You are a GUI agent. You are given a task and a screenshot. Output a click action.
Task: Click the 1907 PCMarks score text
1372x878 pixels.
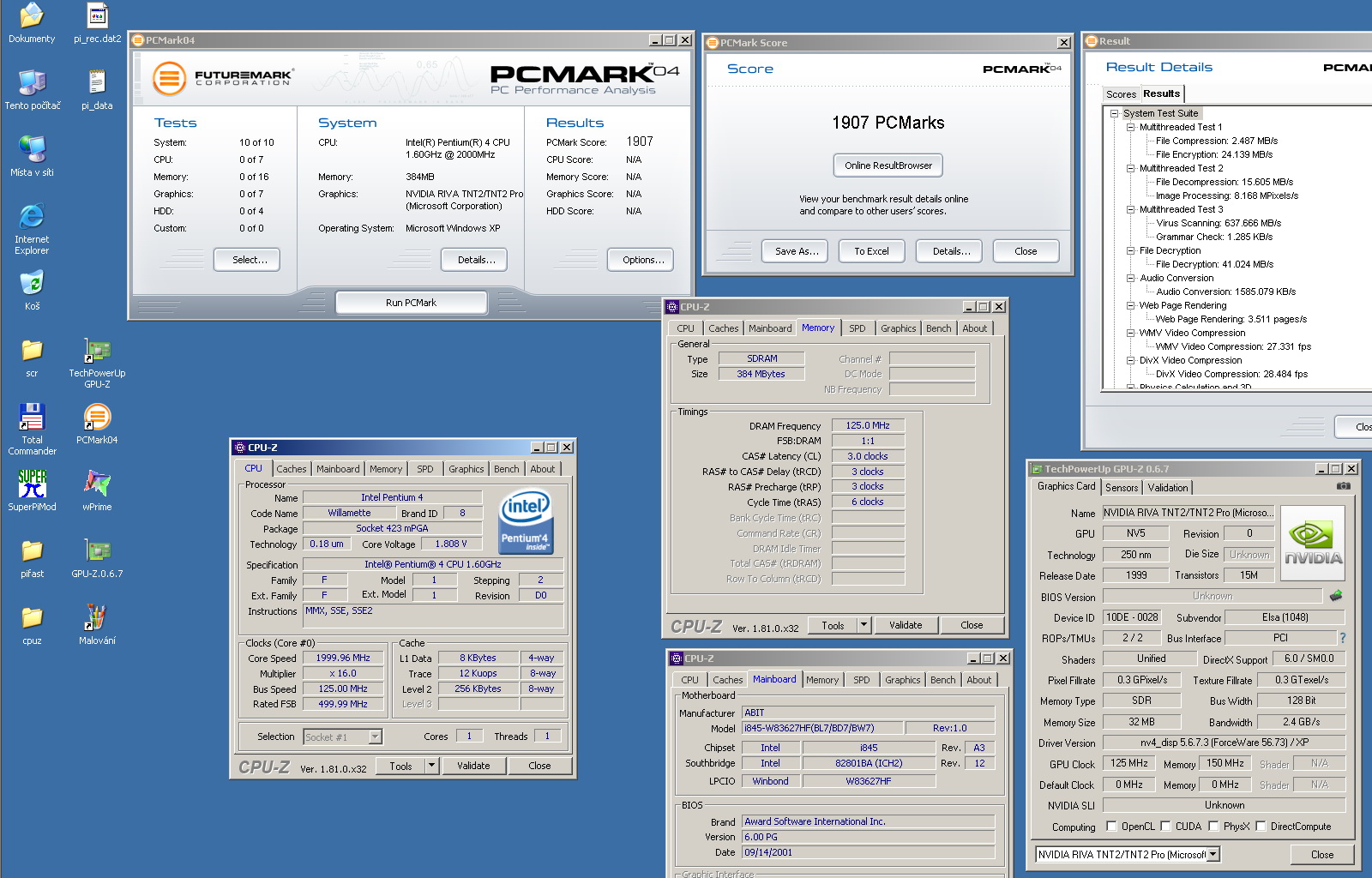(x=888, y=123)
